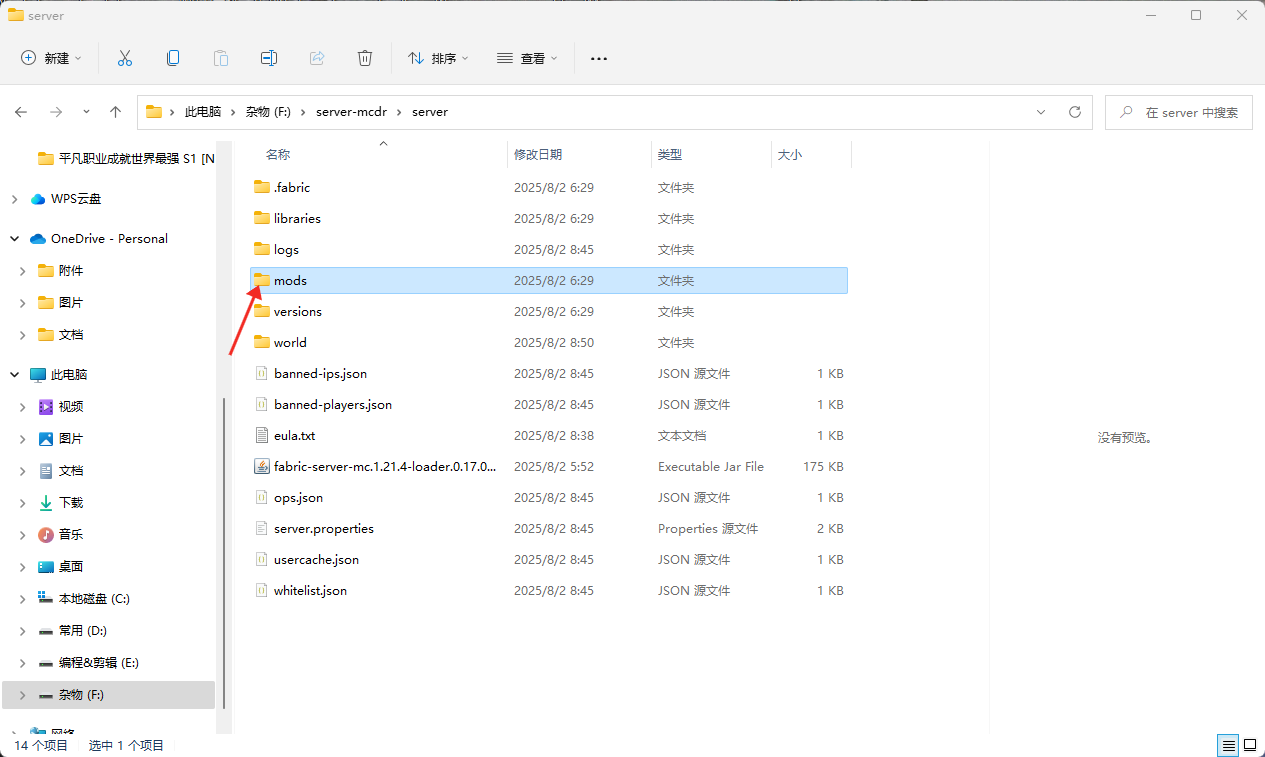Select the fabric-server-mc jar file

pyautogui.click(x=384, y=467)
